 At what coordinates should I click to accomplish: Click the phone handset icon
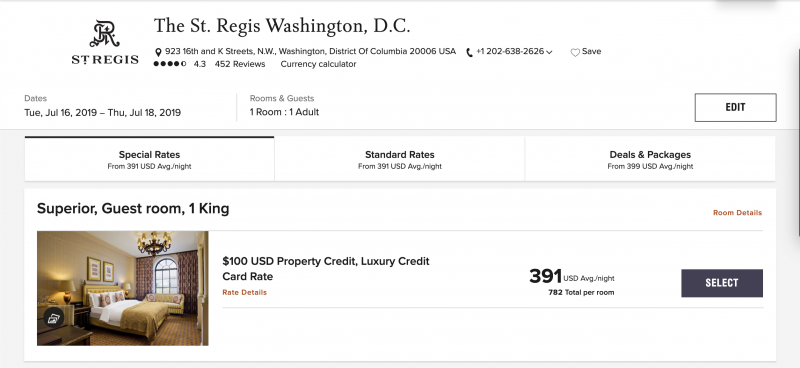point(469,52)
